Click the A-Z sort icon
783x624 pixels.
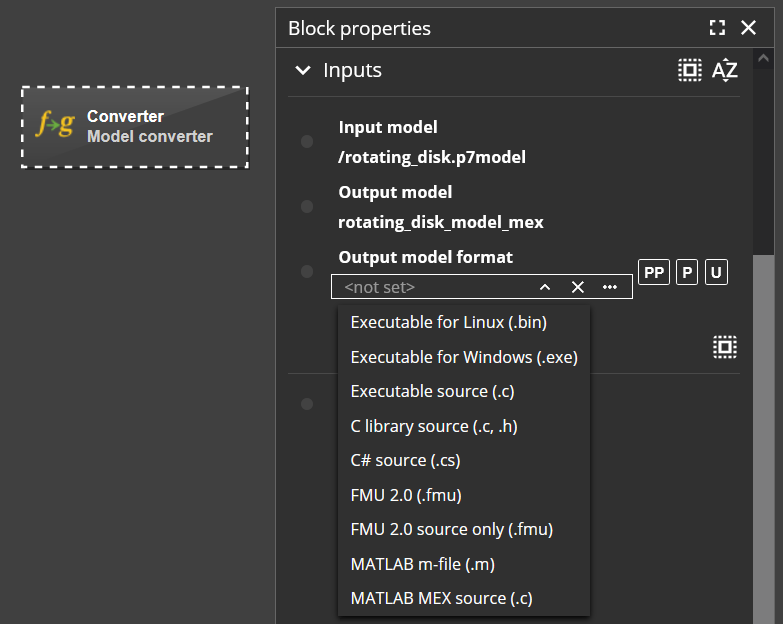click(x=725, y=70)
